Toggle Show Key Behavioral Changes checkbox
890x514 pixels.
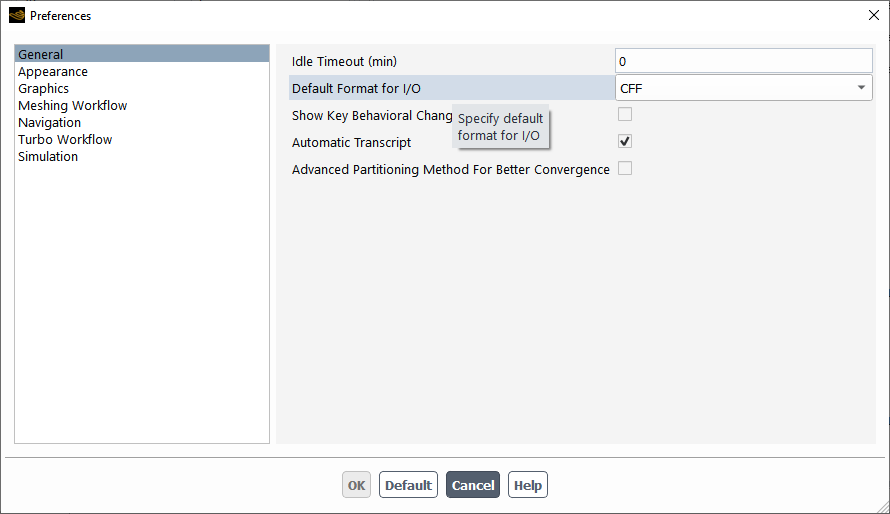tap(625, 115)
